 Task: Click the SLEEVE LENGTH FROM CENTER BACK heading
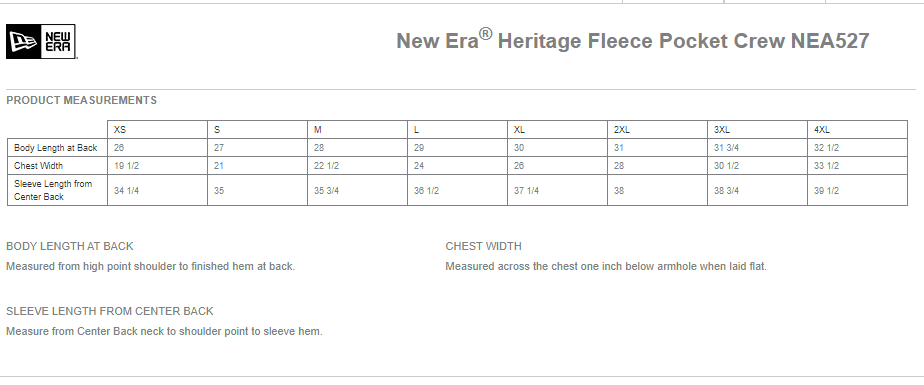tap(110, 311)
